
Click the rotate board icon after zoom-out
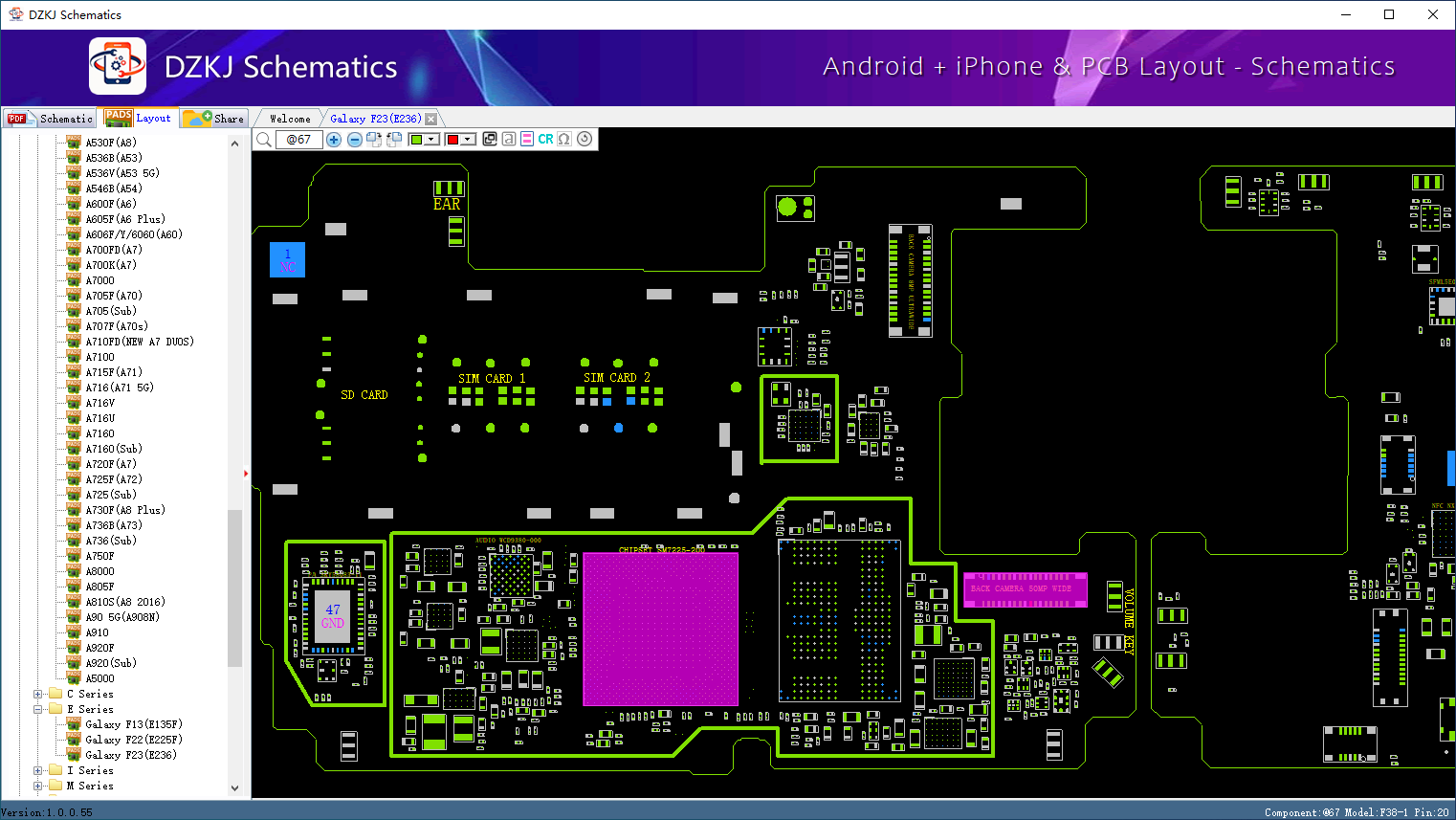[x=374, y=140]
